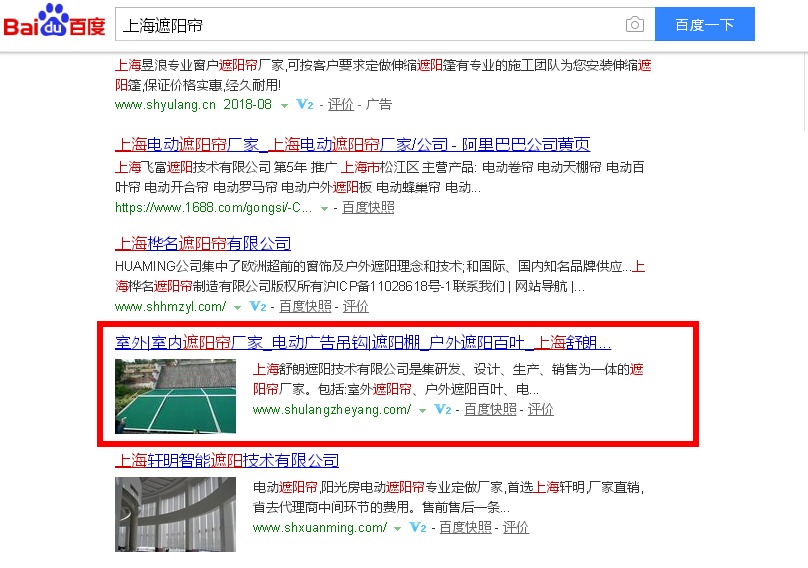Click the Baidu logo

click(x=54, y=22)
